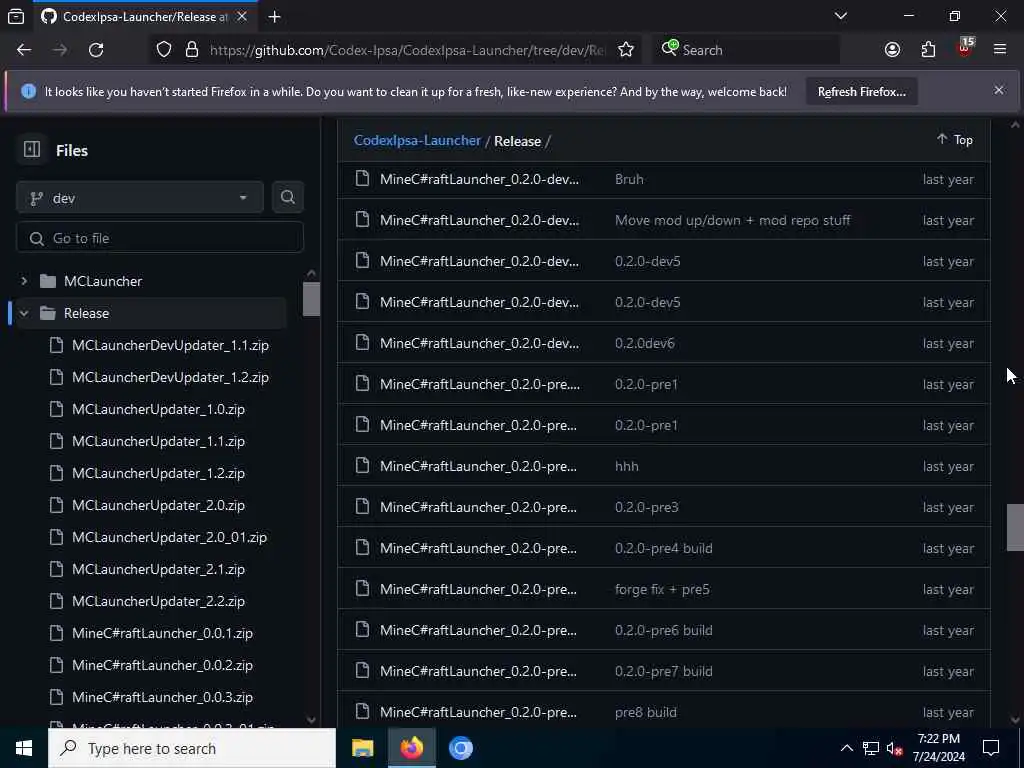Open the branch selector showing dev

[x=140, y=198]
